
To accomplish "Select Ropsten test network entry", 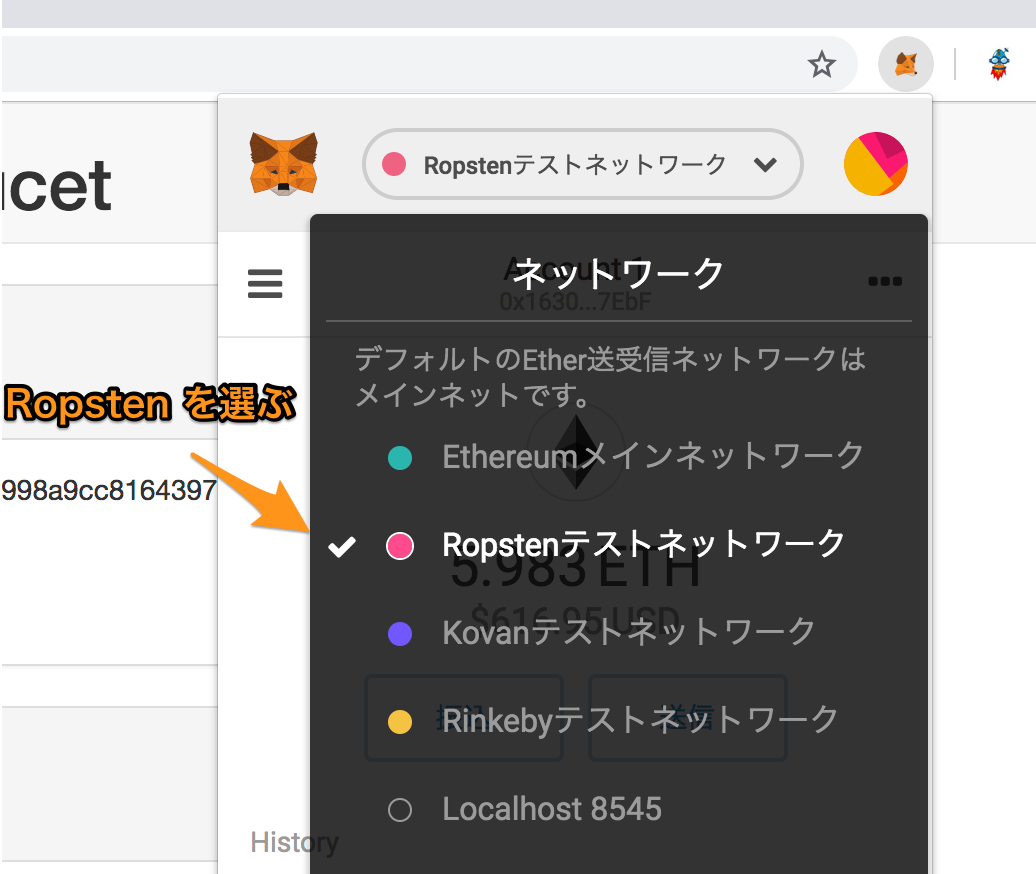I will pyautogui.click(x=620, y=545).
